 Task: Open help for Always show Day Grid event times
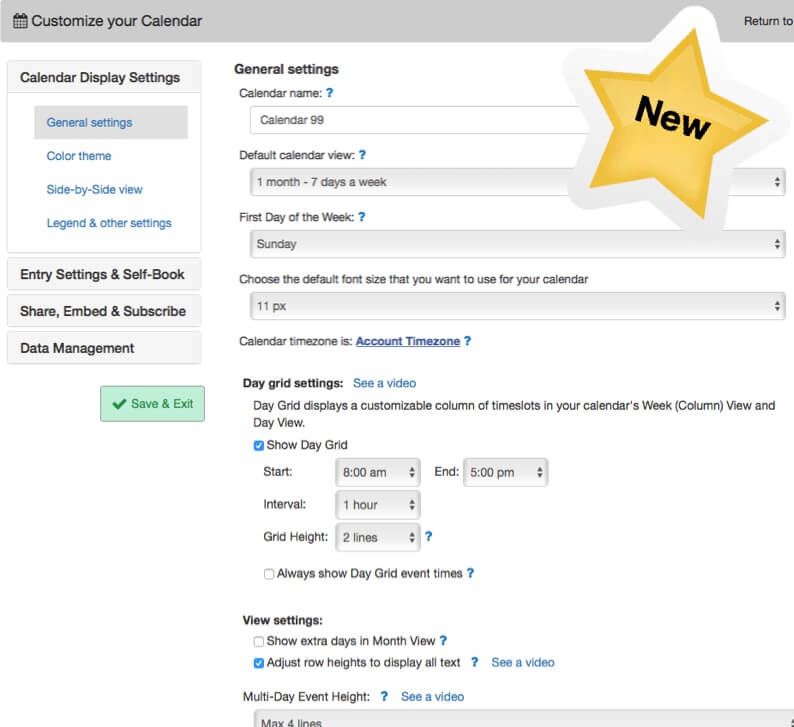coord(470,573)
